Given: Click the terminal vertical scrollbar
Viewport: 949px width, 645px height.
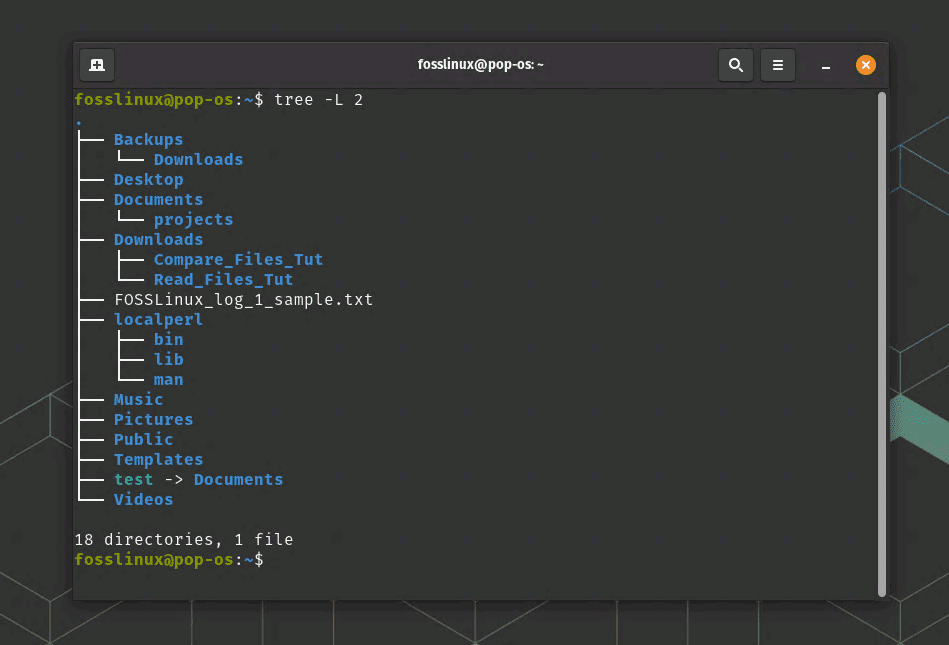Looking at the screenshot, I should point(881,340).
